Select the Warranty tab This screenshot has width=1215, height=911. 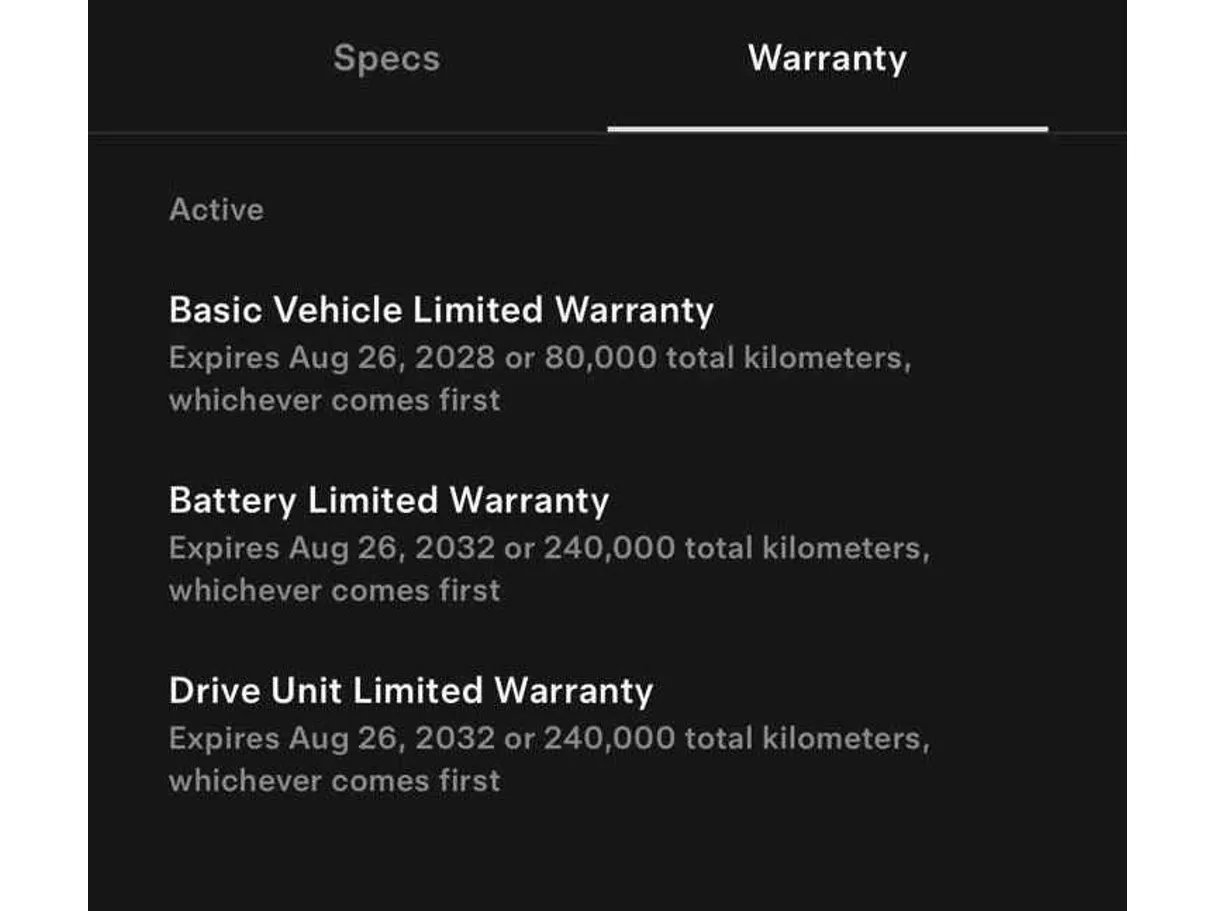[x=827, y=58]
